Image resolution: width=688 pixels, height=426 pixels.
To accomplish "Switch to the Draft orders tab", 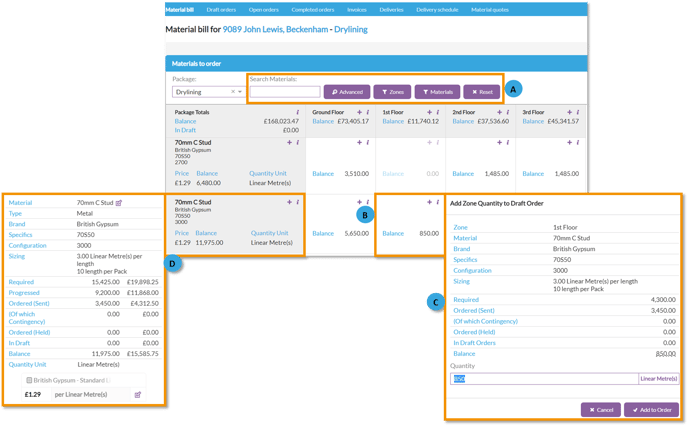I will tap(221, 9).
